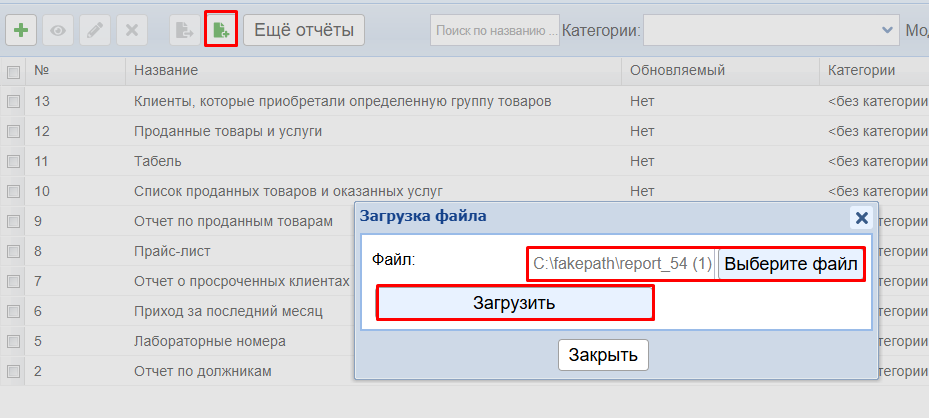Click the grey export report file icon
This screenshot has width=929, height=418.
coord(184,30)
